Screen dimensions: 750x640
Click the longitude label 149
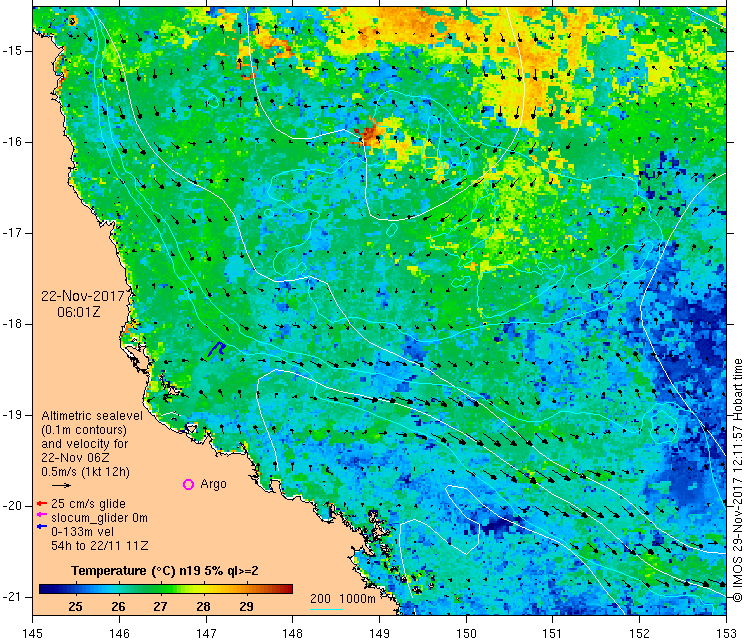pos(379,633)
